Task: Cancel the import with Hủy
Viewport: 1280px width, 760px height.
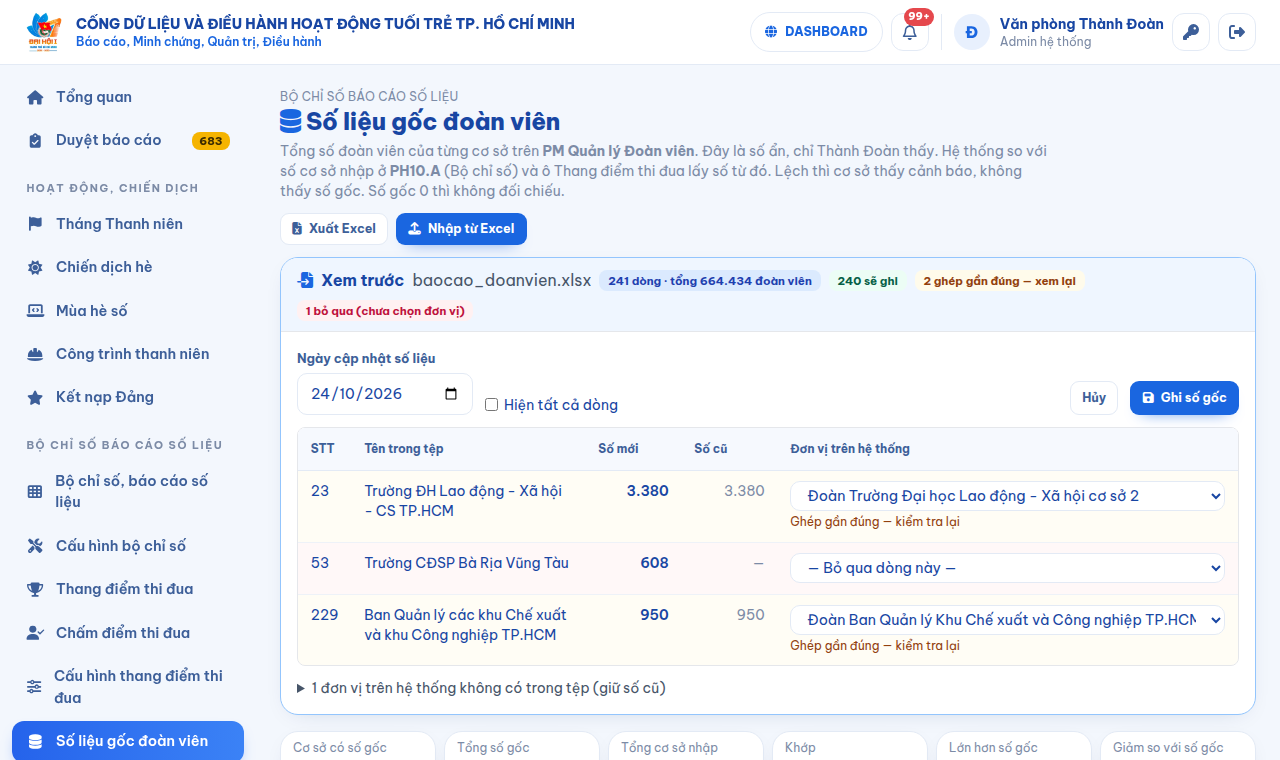Action: pos(1094,398)
